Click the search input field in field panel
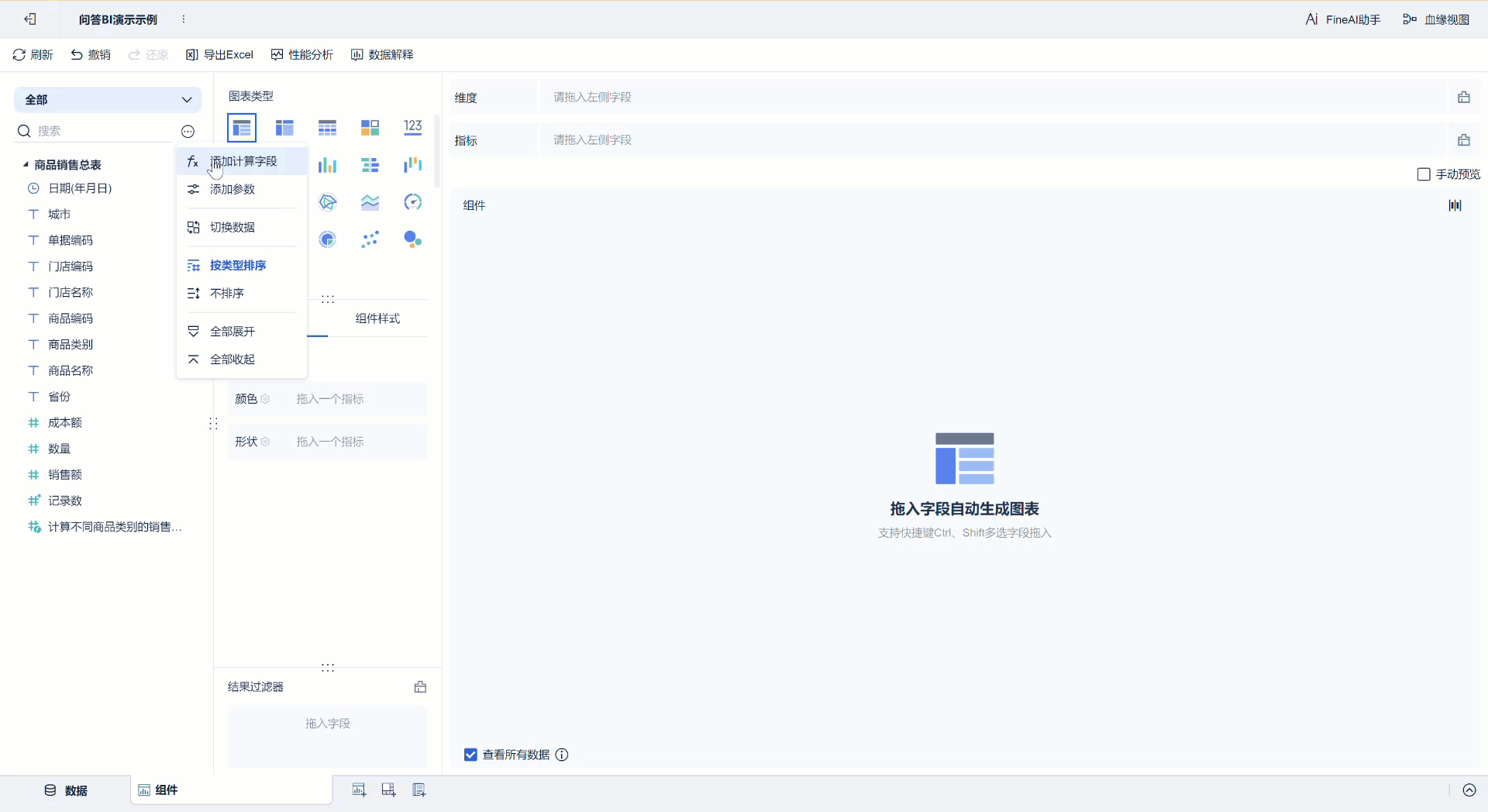This screenshot has width=1488, height=812. (93, 131)
